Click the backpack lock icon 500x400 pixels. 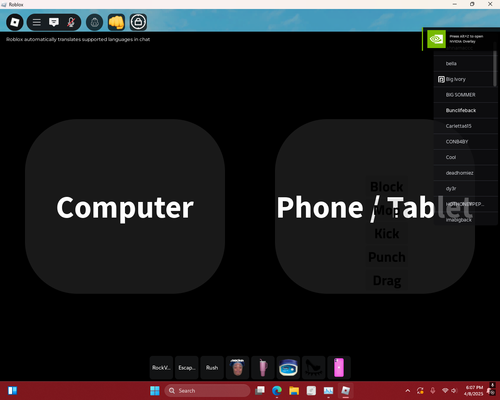point(138,22)
